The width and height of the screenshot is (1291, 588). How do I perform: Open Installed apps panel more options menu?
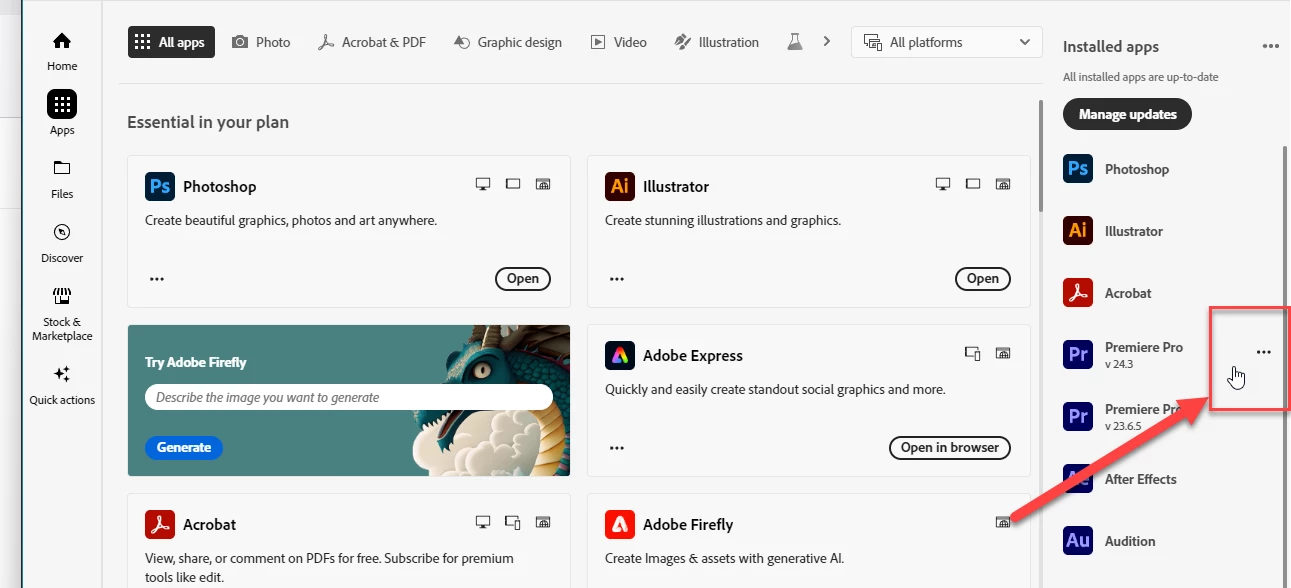click(1270, 46)
